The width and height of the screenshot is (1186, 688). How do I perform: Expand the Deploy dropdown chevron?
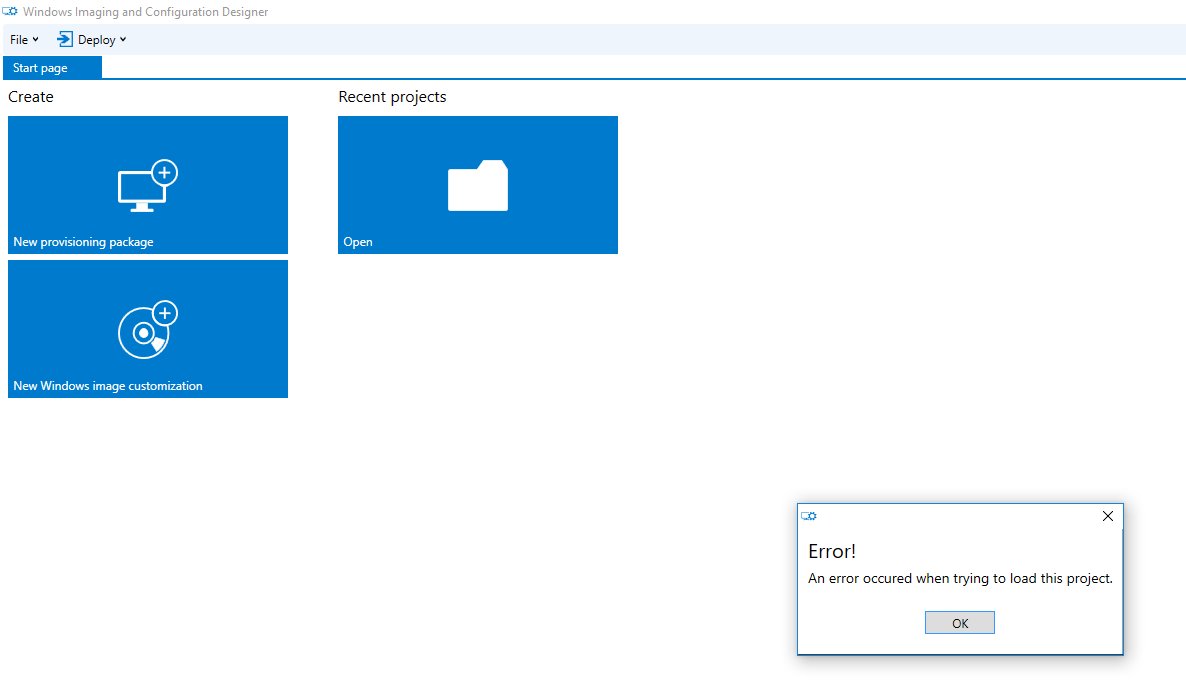coord(123,40)
